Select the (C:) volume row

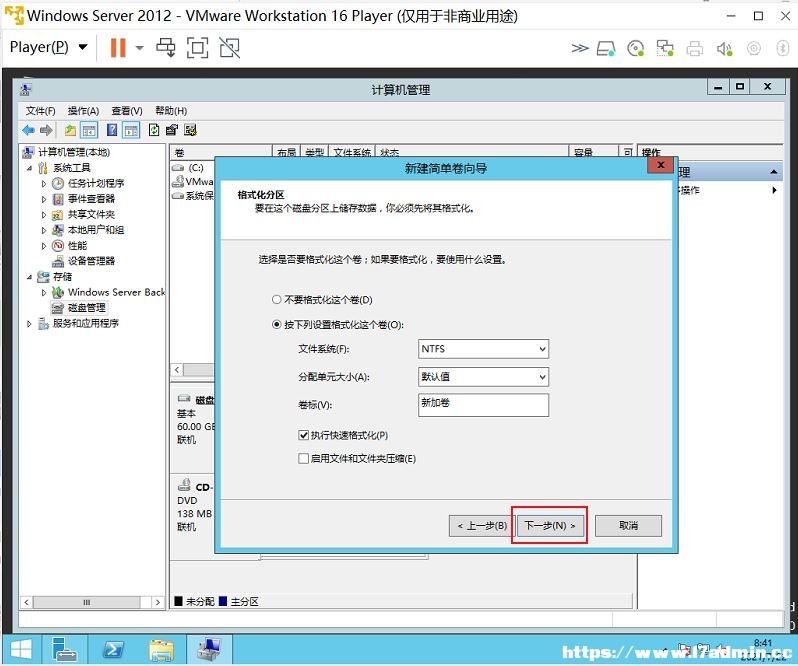pos(196,168)
